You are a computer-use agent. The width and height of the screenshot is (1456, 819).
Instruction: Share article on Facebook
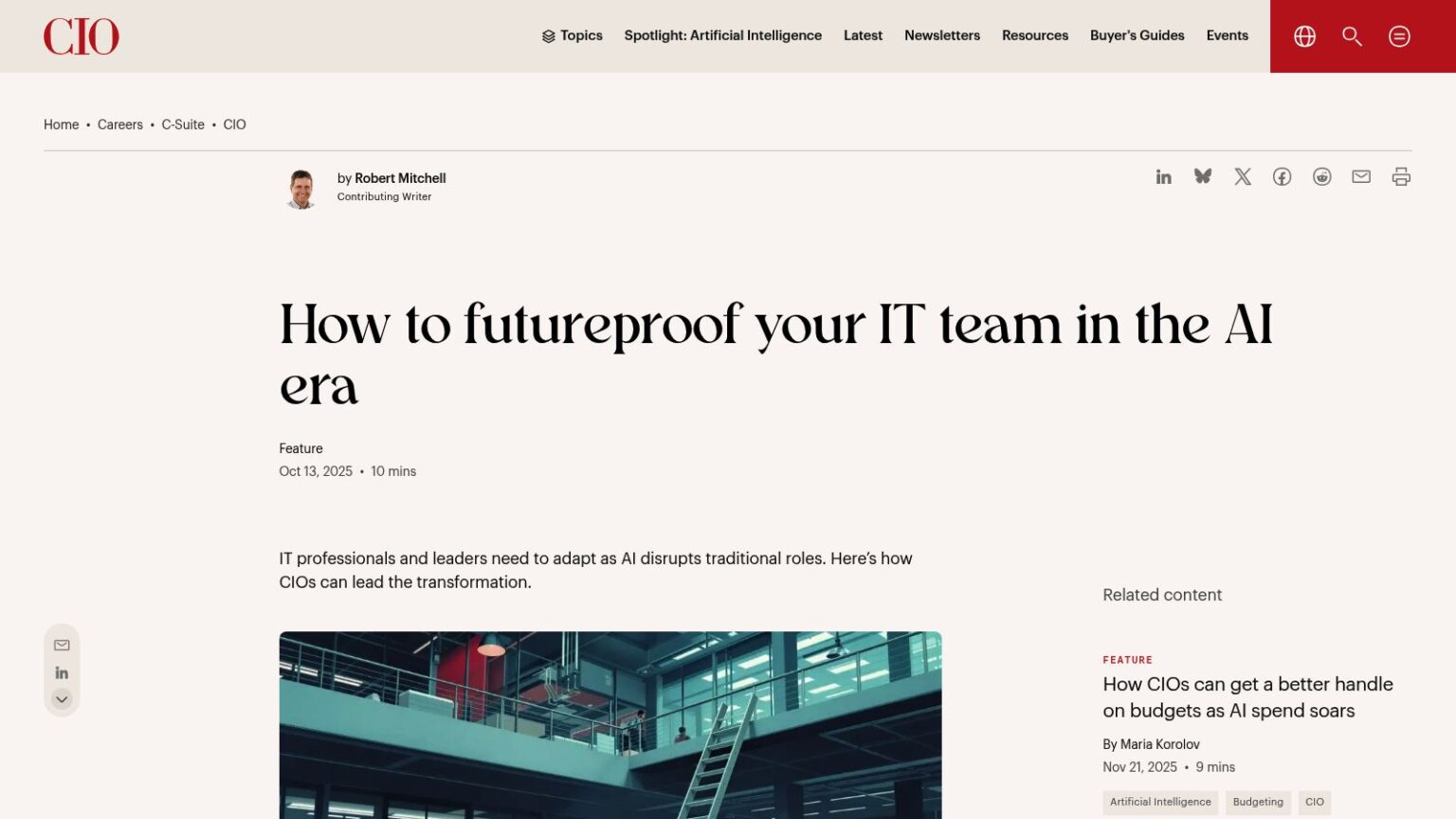(1283, 176)
